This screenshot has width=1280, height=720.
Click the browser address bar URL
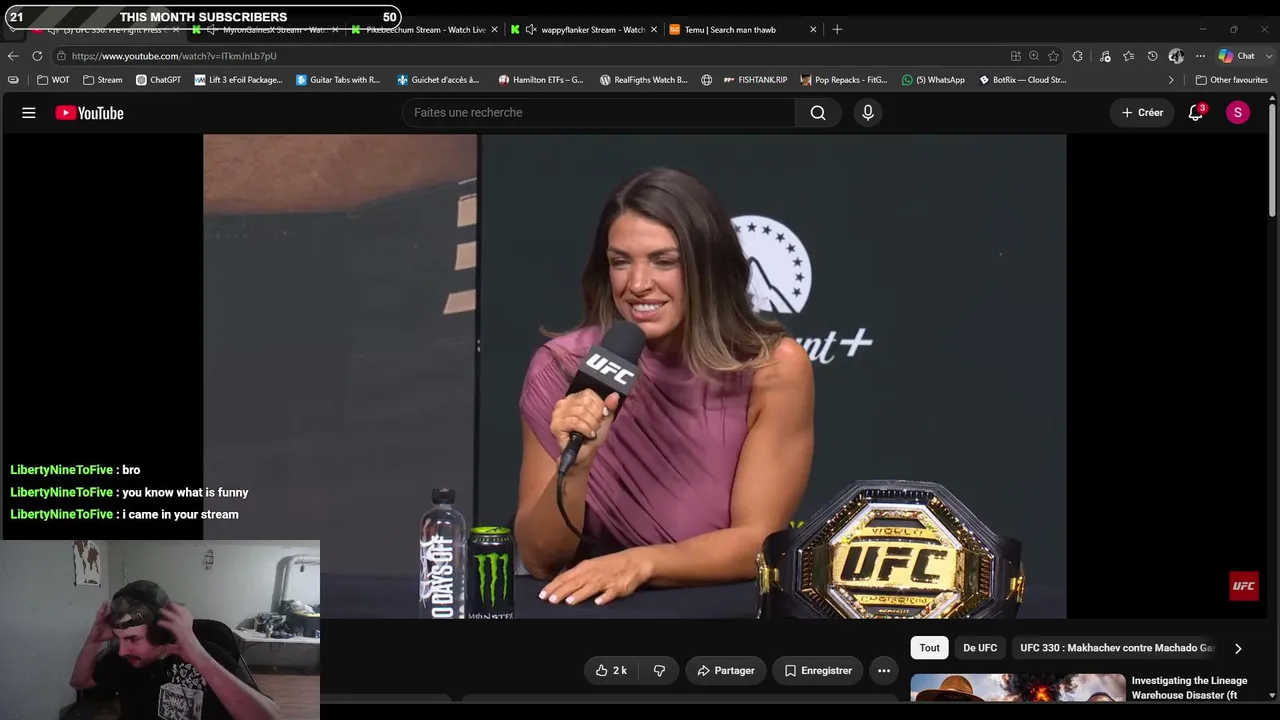(174, 56)
